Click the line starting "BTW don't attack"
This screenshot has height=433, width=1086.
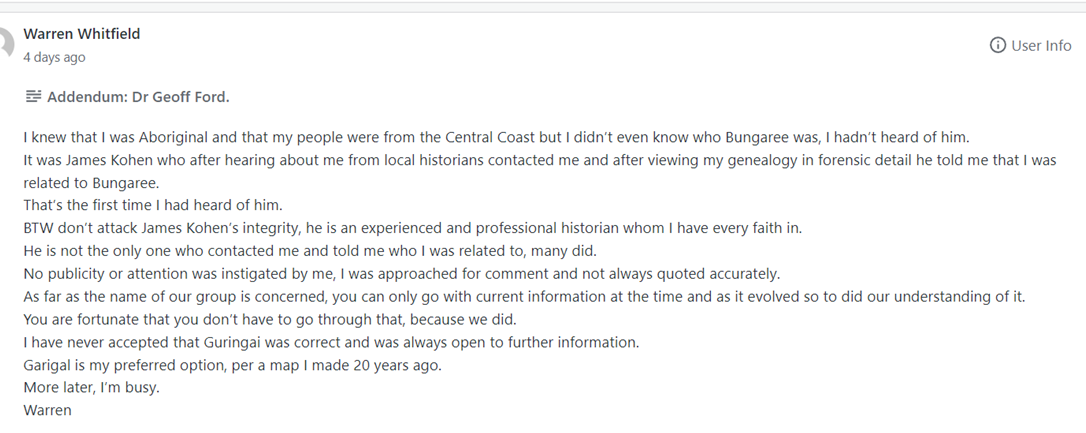(412, 228)
